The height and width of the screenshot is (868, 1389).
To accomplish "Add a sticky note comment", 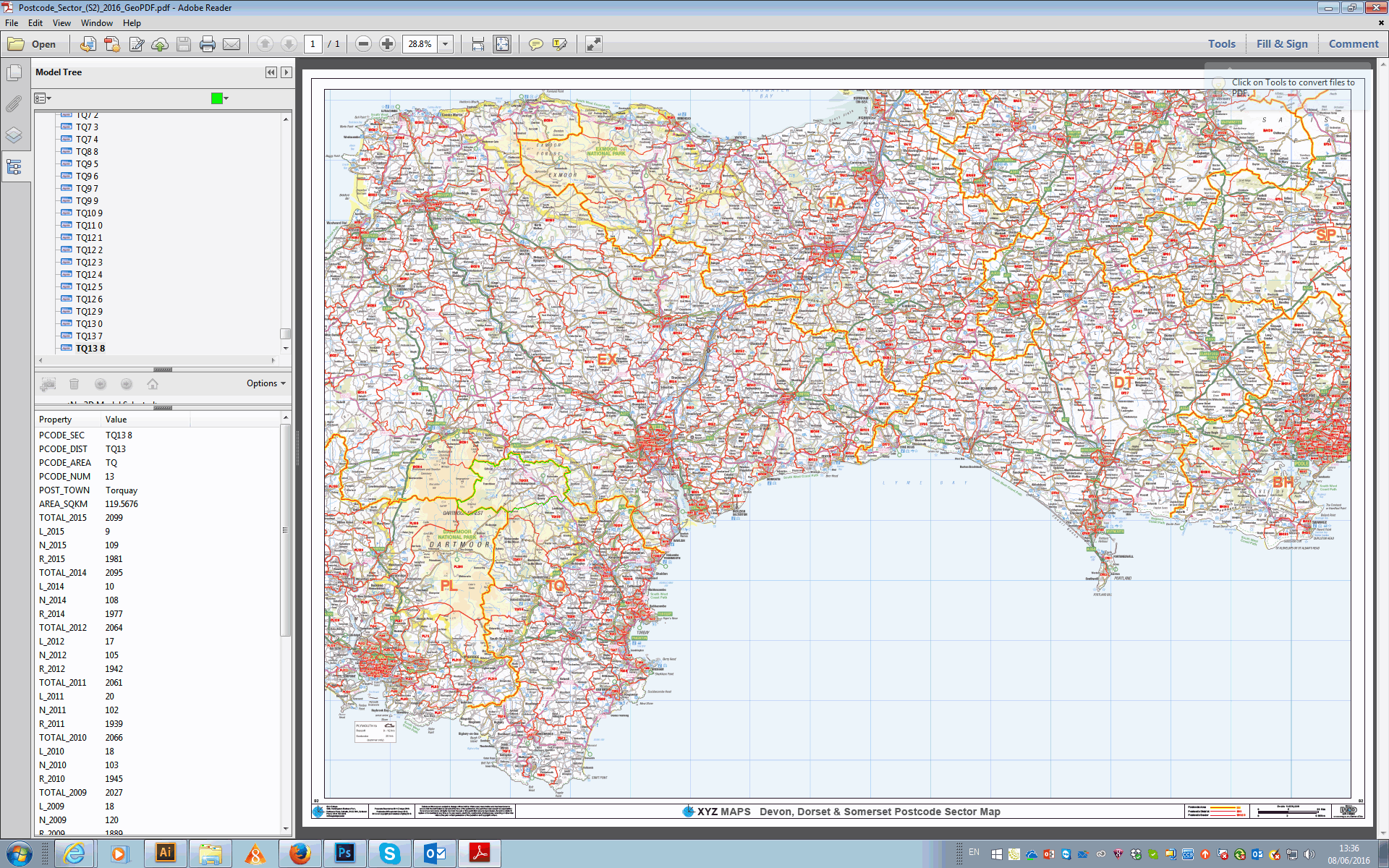I will coord(535,44).
